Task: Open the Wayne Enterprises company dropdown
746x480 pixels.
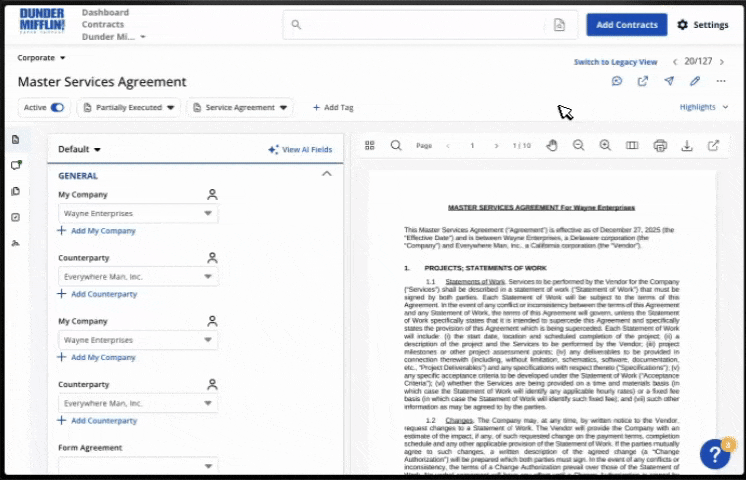Action: coord(138,214)
